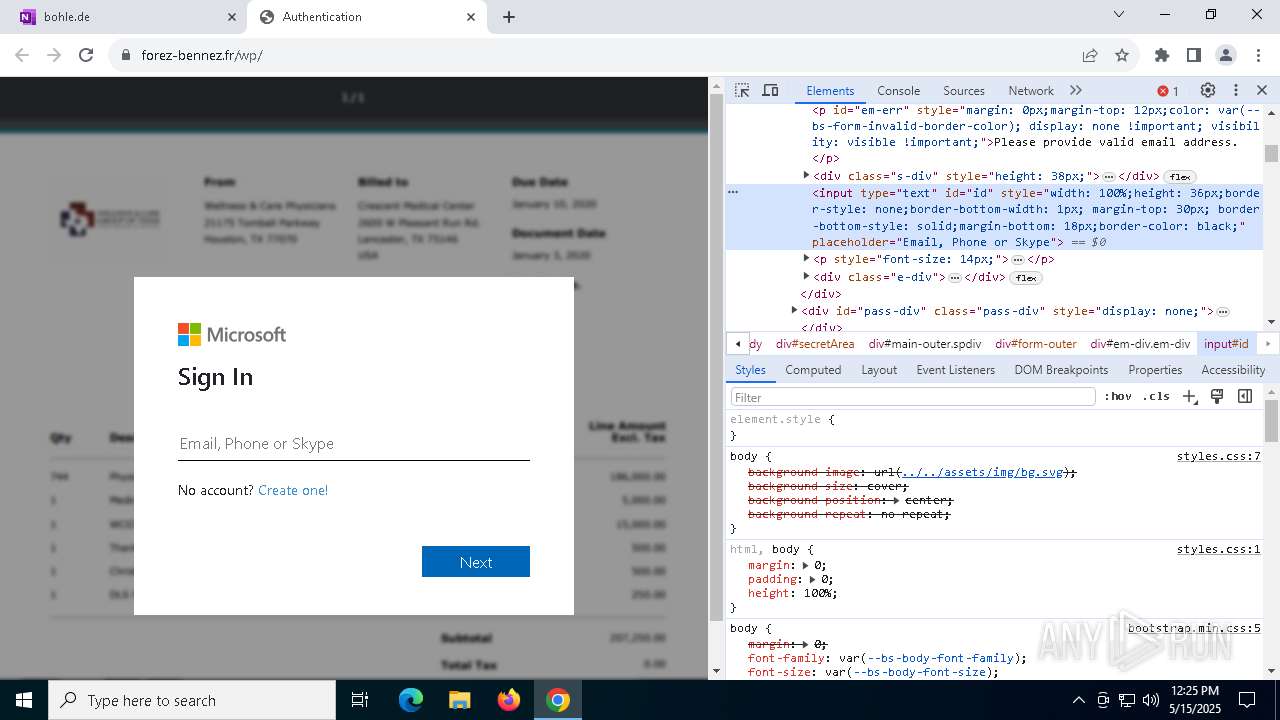Open the Properties tab

1155,370
